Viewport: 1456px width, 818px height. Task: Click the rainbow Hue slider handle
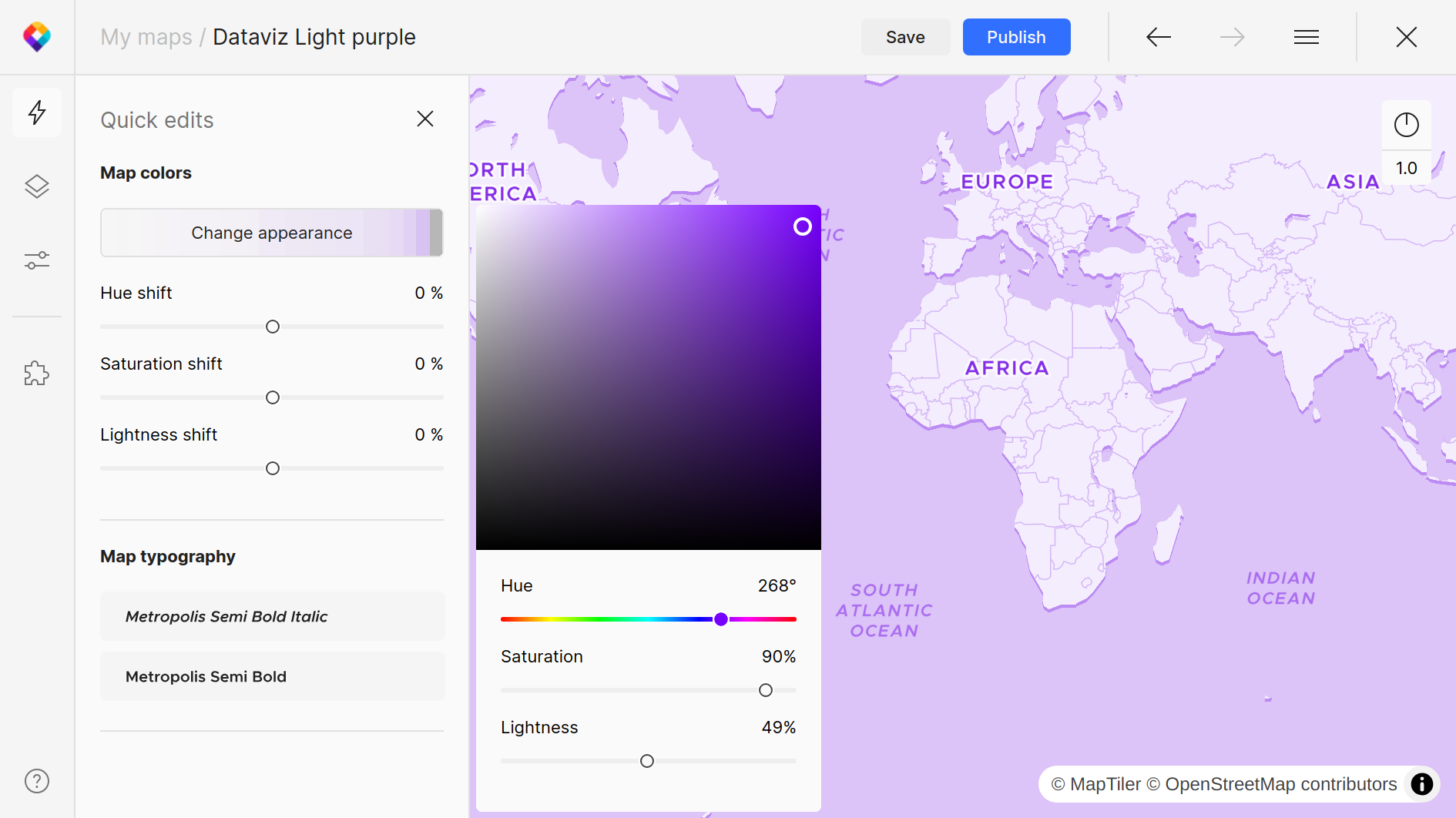pos(721,619)
